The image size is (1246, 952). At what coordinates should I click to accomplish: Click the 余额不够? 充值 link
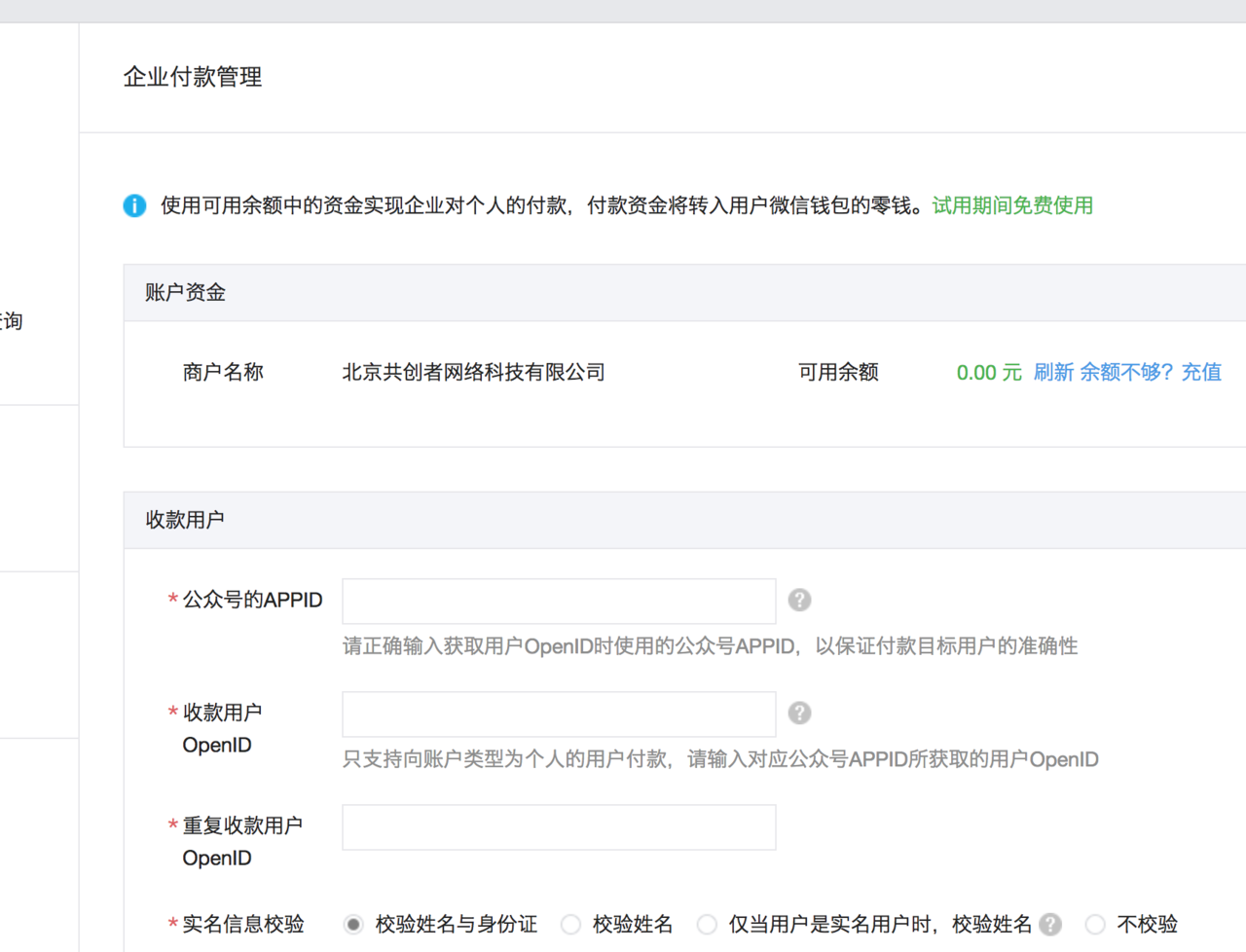[1150, 372]
